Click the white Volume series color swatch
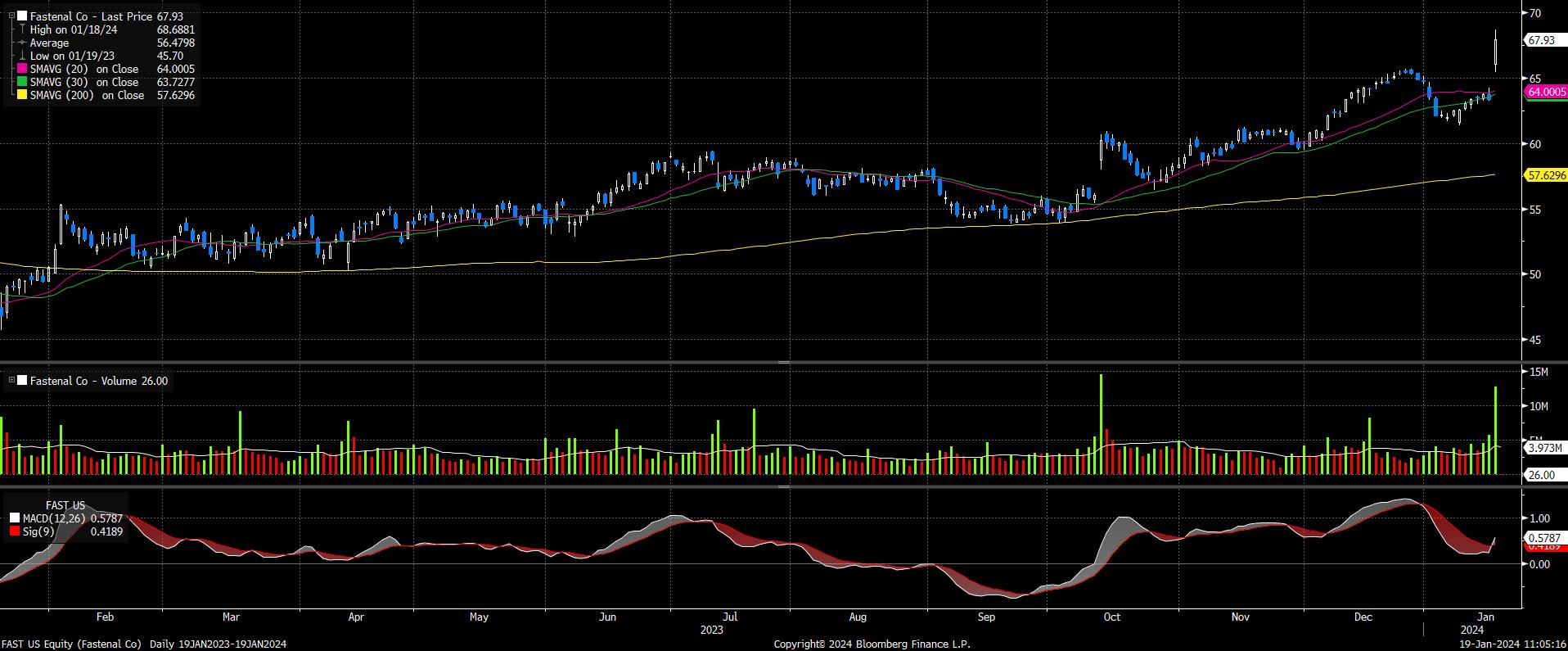 (22, 381)
